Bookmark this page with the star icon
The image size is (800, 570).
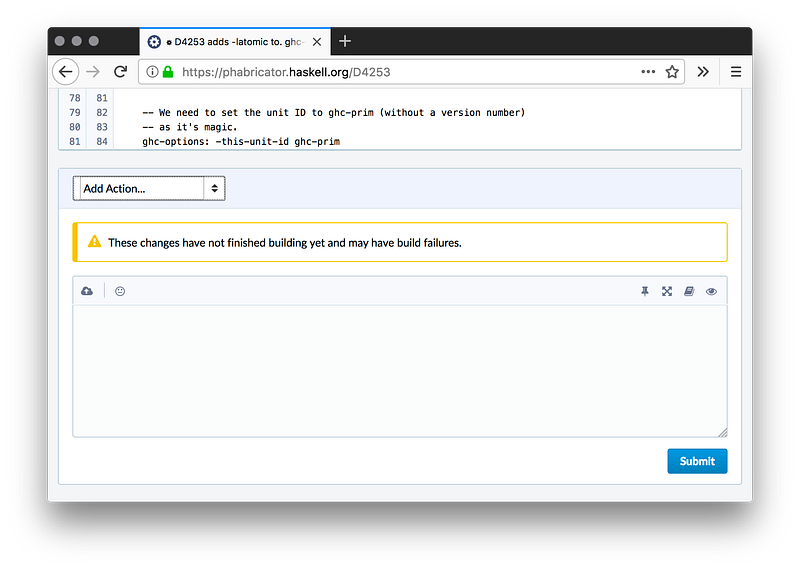(x=672, y=72)
